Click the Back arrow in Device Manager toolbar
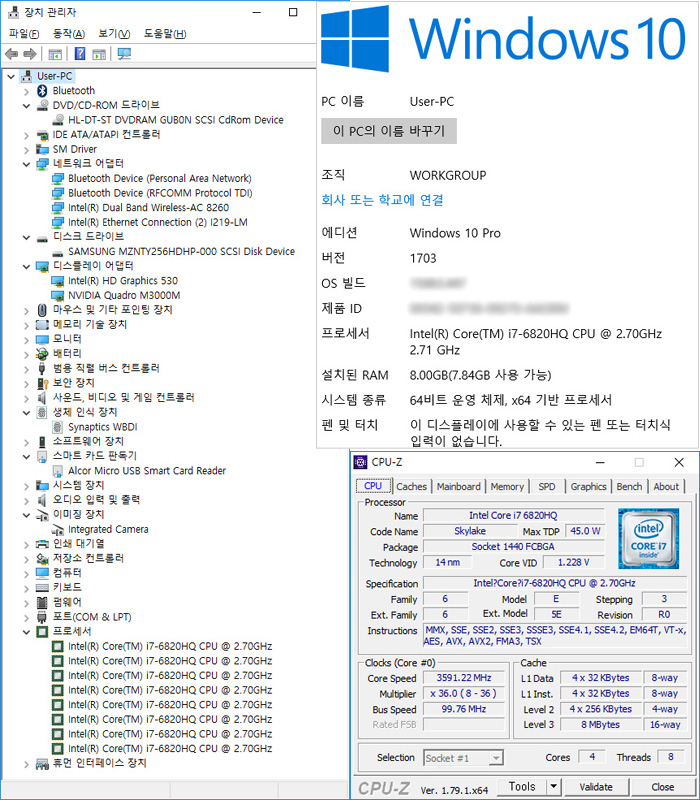700x802 pixels. tap(11, 54)
